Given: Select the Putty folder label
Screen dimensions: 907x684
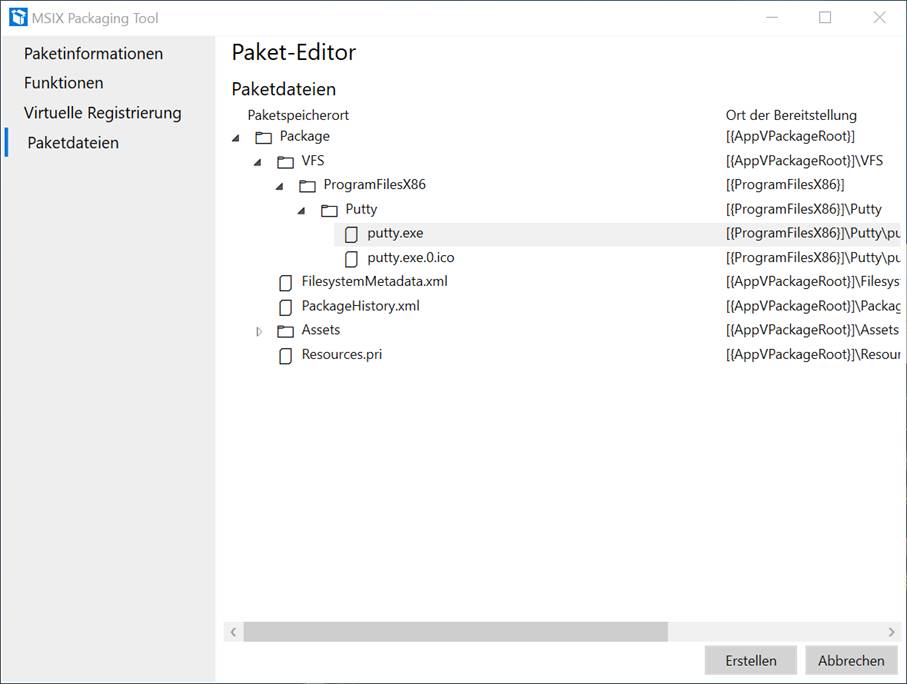Looking at the screenshot, I should tap(362, 209).
